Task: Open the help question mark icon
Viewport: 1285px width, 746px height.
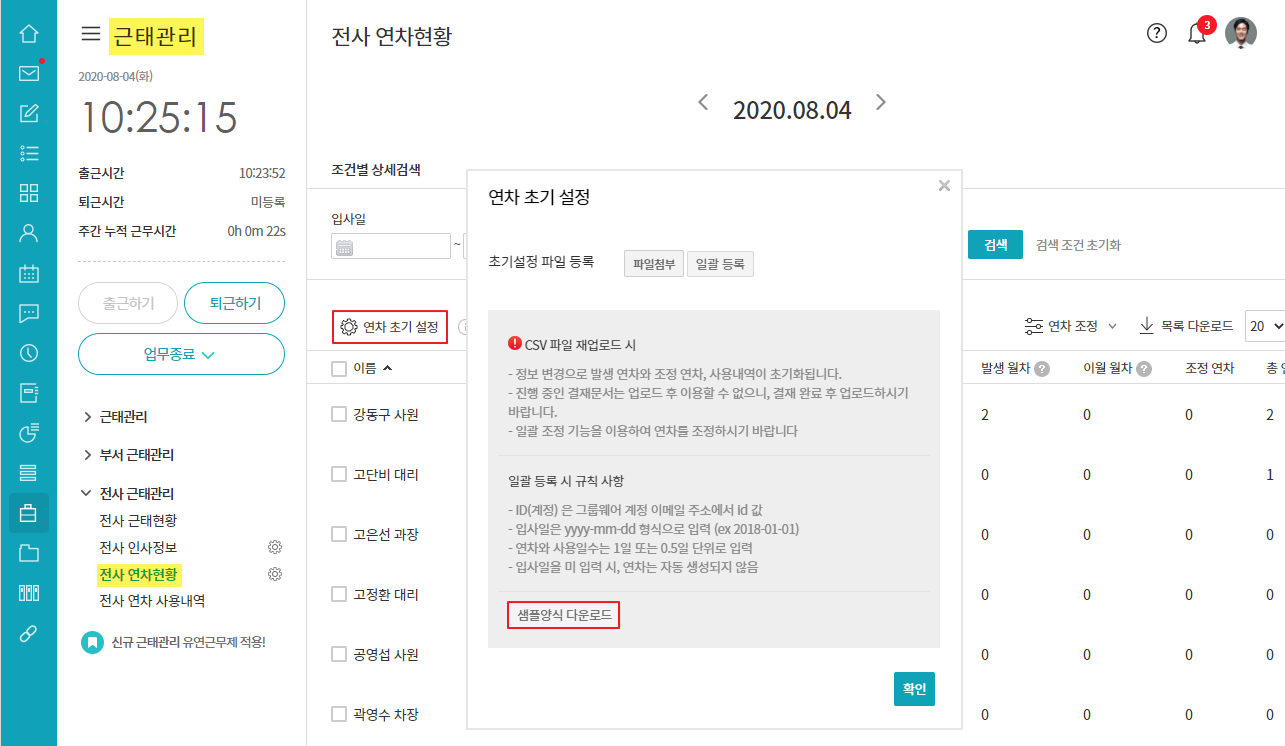Action: [x=1157, y=33]
